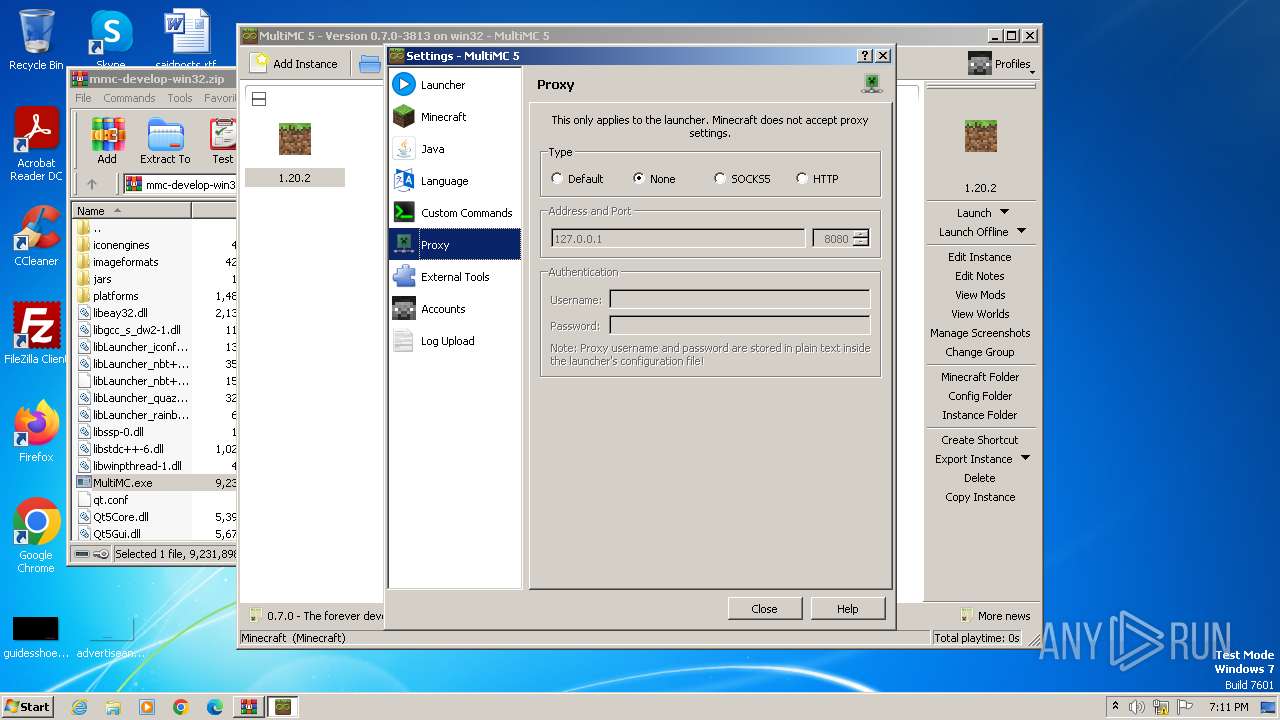The width and height of the screenshot is (1280, 720).
Task: Click Copy Instance in sidebar
Action: point(980,497)
